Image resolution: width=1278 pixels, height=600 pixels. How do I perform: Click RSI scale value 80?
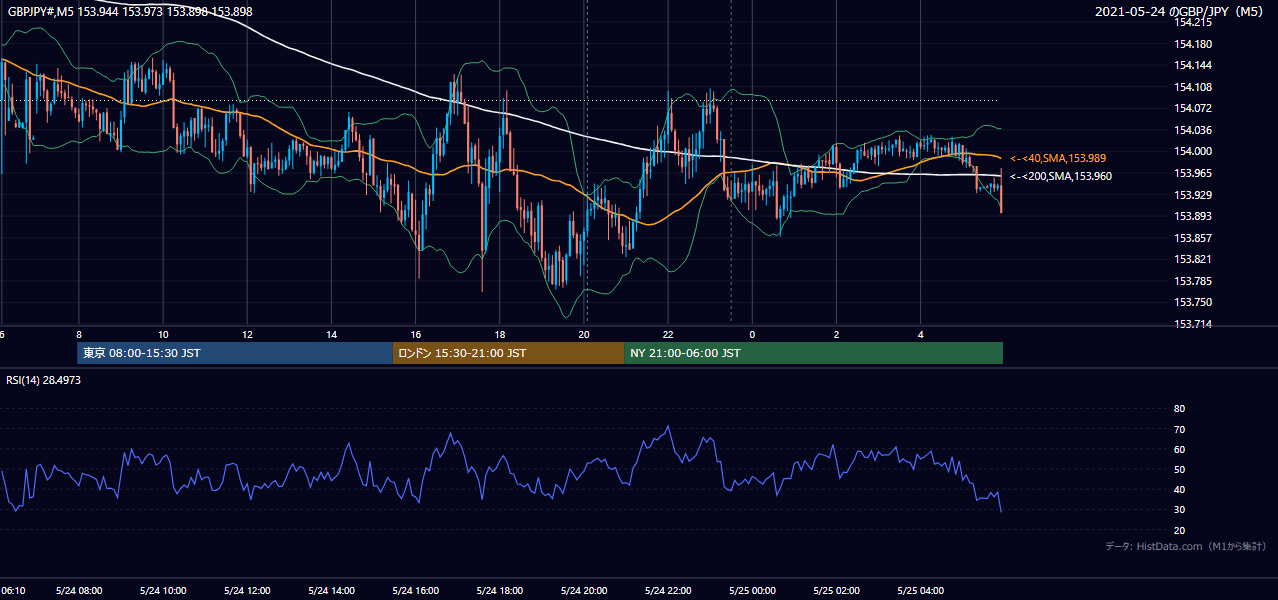coord(1179,409)
